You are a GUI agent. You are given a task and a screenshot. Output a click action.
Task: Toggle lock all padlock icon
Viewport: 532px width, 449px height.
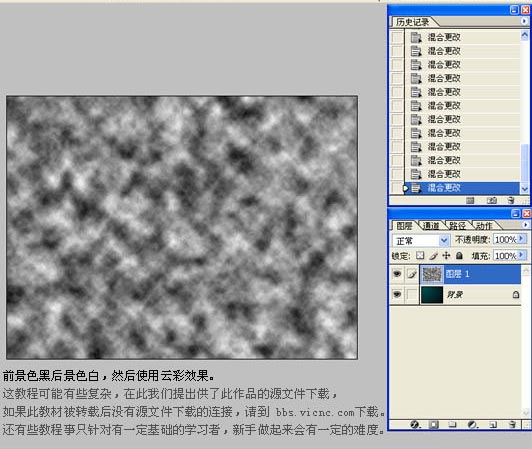click(459, 255)
